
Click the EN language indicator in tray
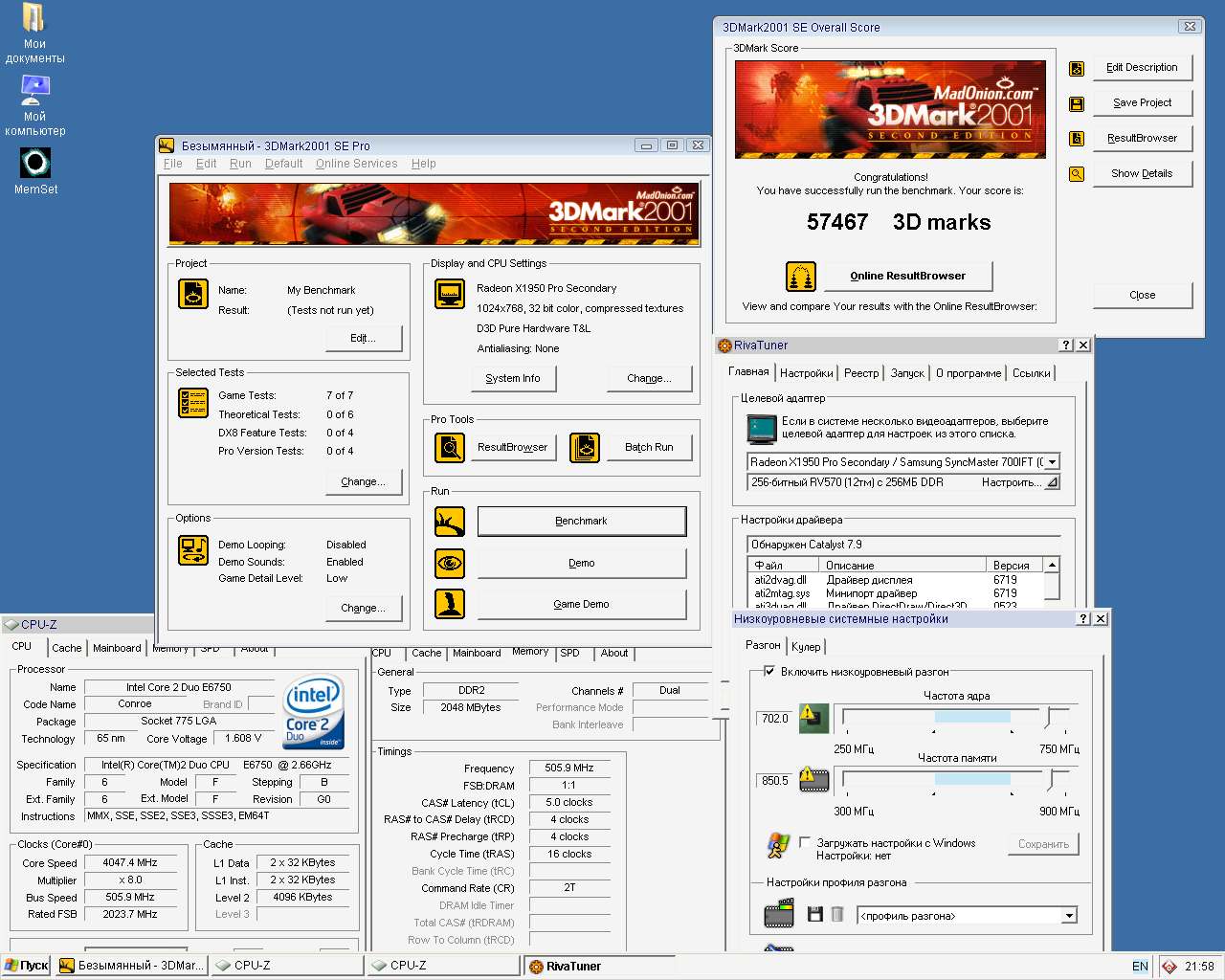[1140, 967]
